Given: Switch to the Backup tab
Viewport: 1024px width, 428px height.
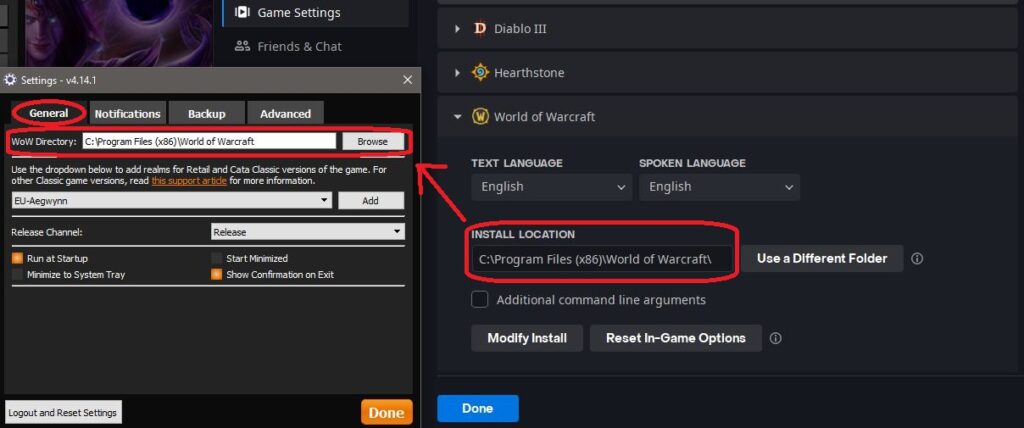Looking at the screenshot, I should point(207,113).
